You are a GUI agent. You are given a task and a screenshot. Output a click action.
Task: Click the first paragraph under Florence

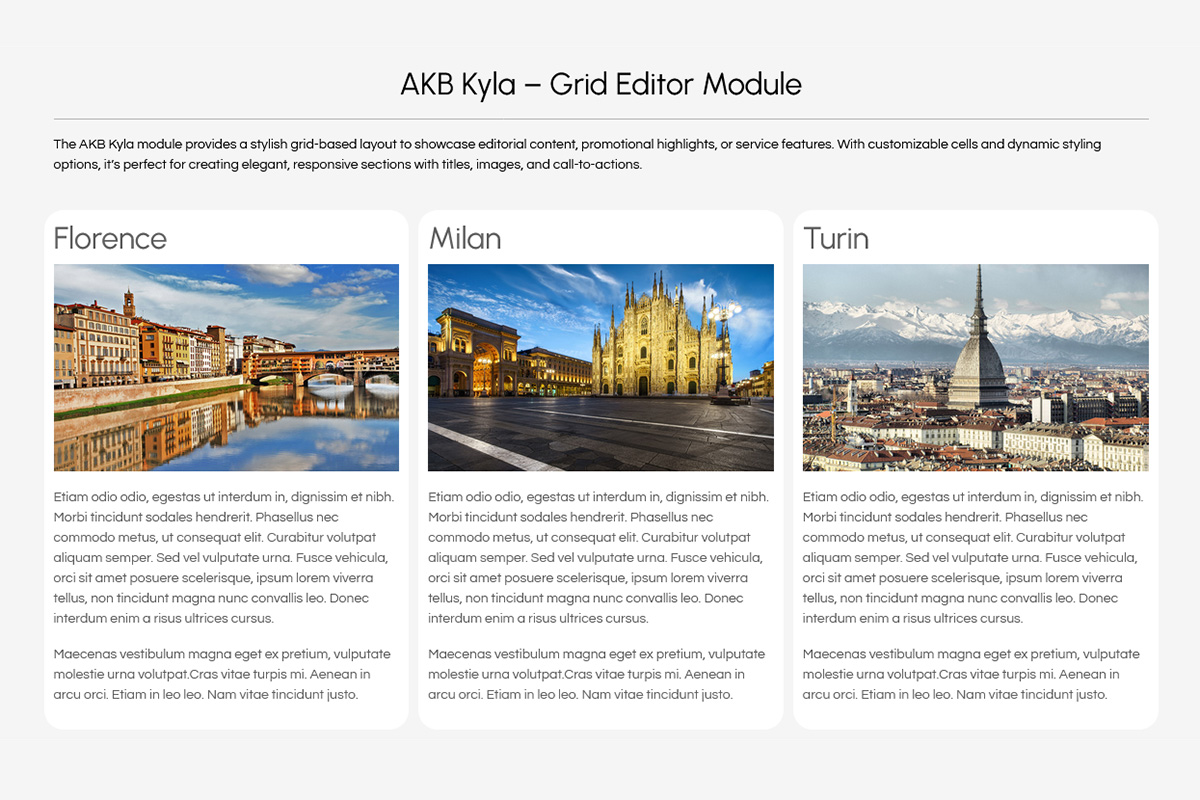pyautogui.click(x=226, y=557)
